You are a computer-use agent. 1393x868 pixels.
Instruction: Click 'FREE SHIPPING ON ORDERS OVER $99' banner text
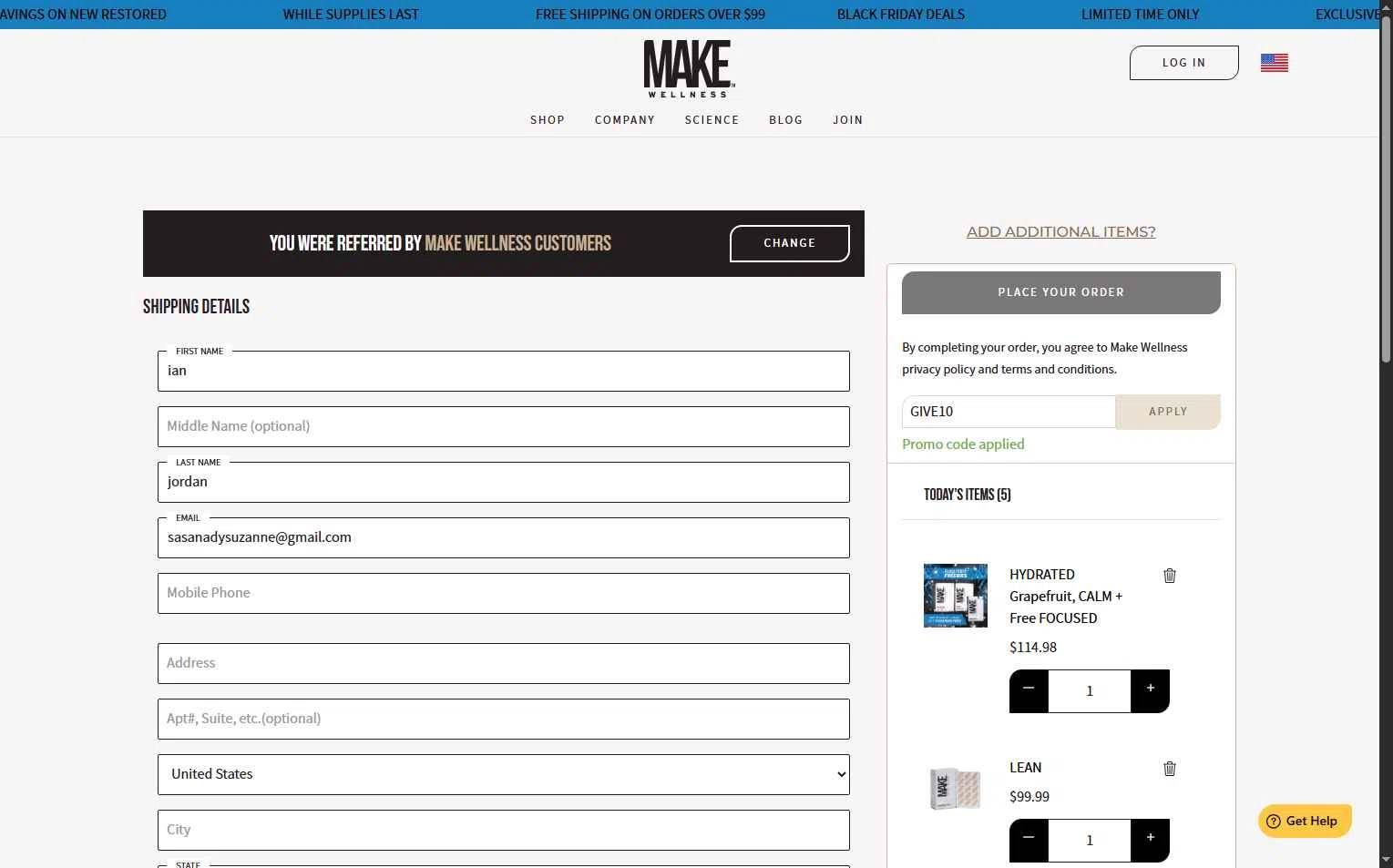click(650, 15)
